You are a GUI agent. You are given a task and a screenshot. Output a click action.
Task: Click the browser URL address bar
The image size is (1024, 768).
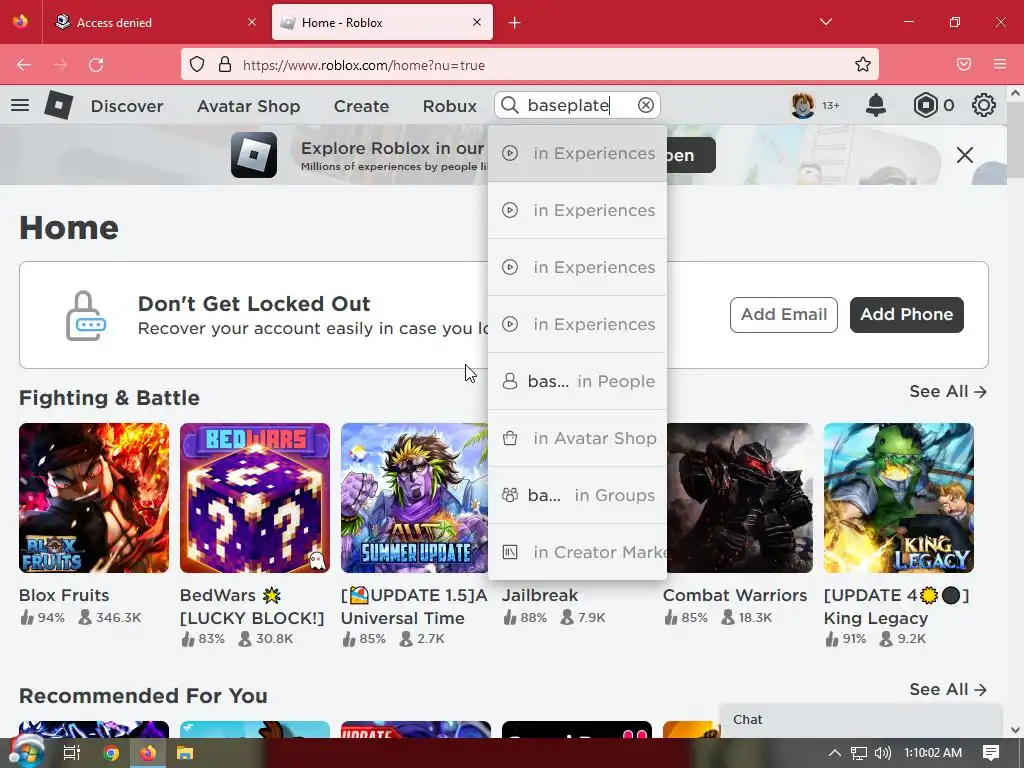(529, 64)
